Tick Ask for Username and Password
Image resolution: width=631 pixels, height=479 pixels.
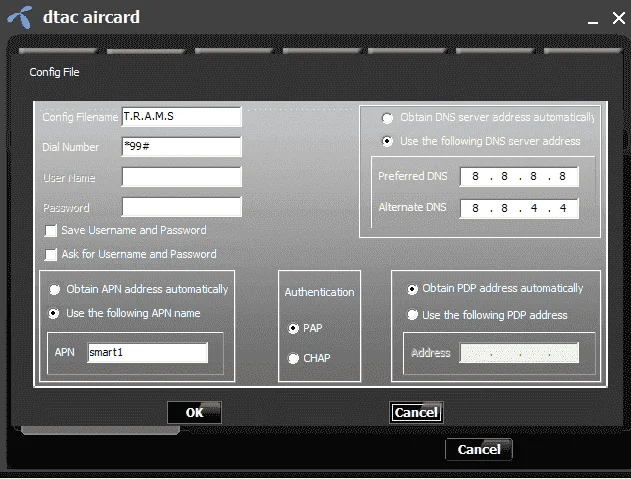click(x=51, y=255)
